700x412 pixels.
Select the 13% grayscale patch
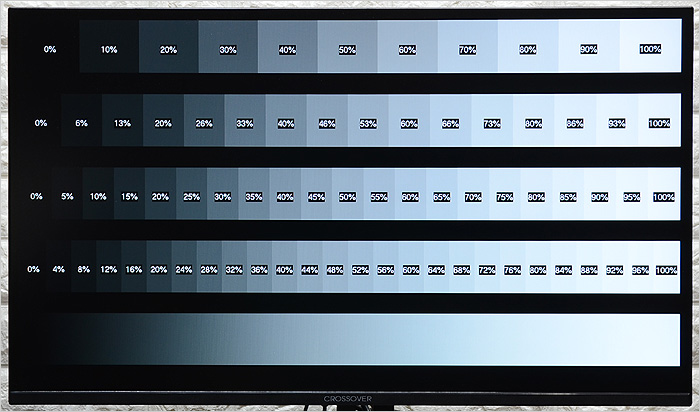coord(123,123)
